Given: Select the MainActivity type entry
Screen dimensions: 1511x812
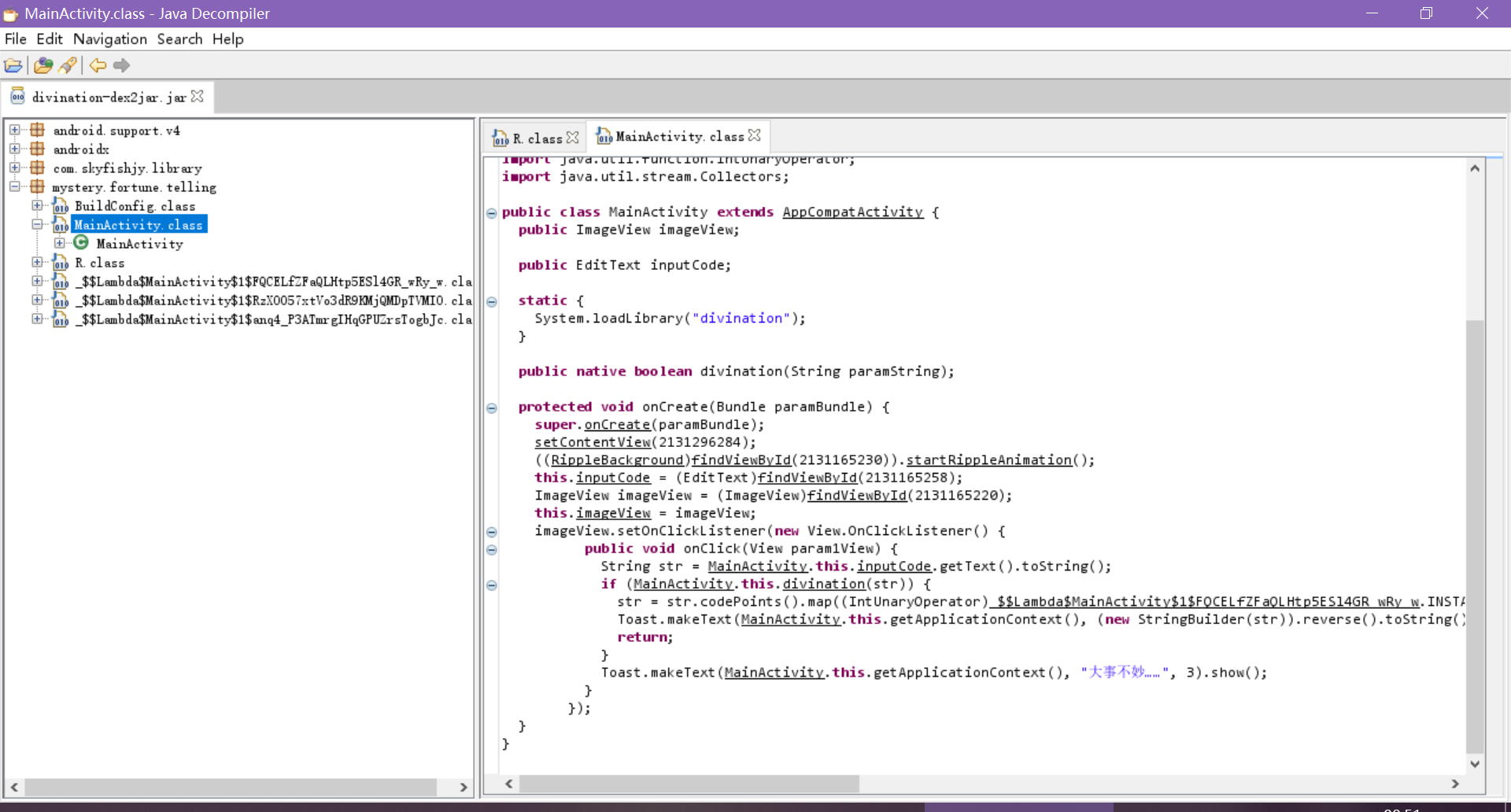Looking at the screenshot, I should tap(139, 244).
